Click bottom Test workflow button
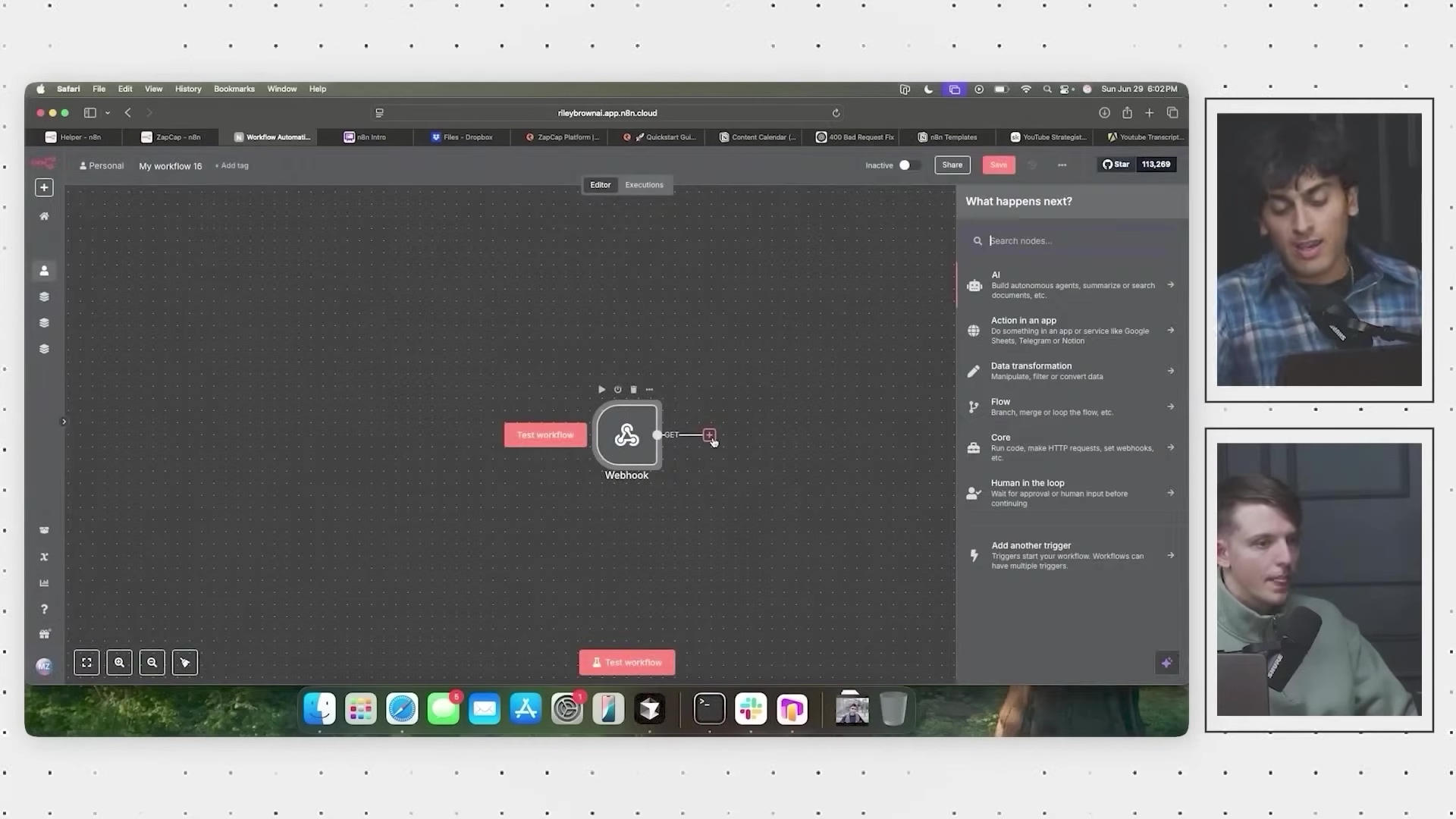 point(627,662)
